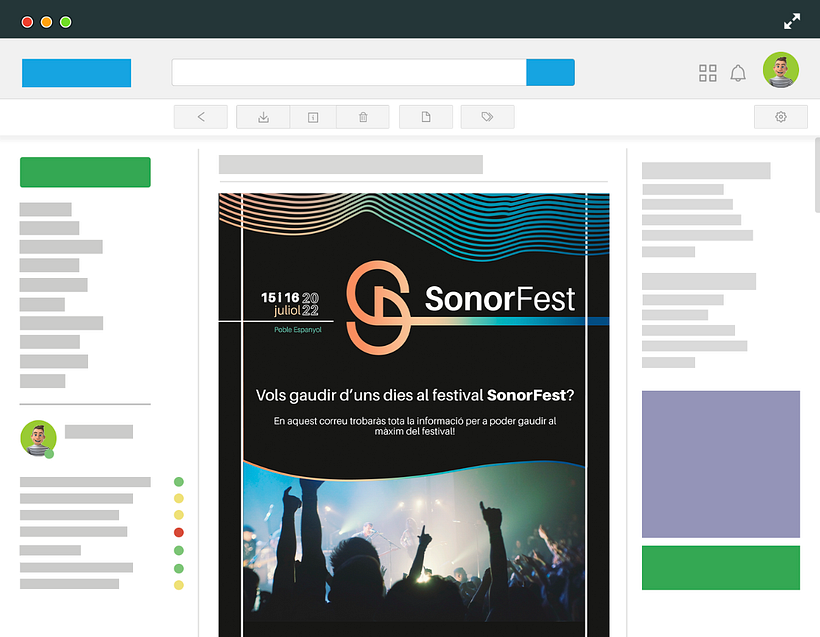The image size is (820, 637).
Task: Click in the search input field
Action: coord(349,72)
